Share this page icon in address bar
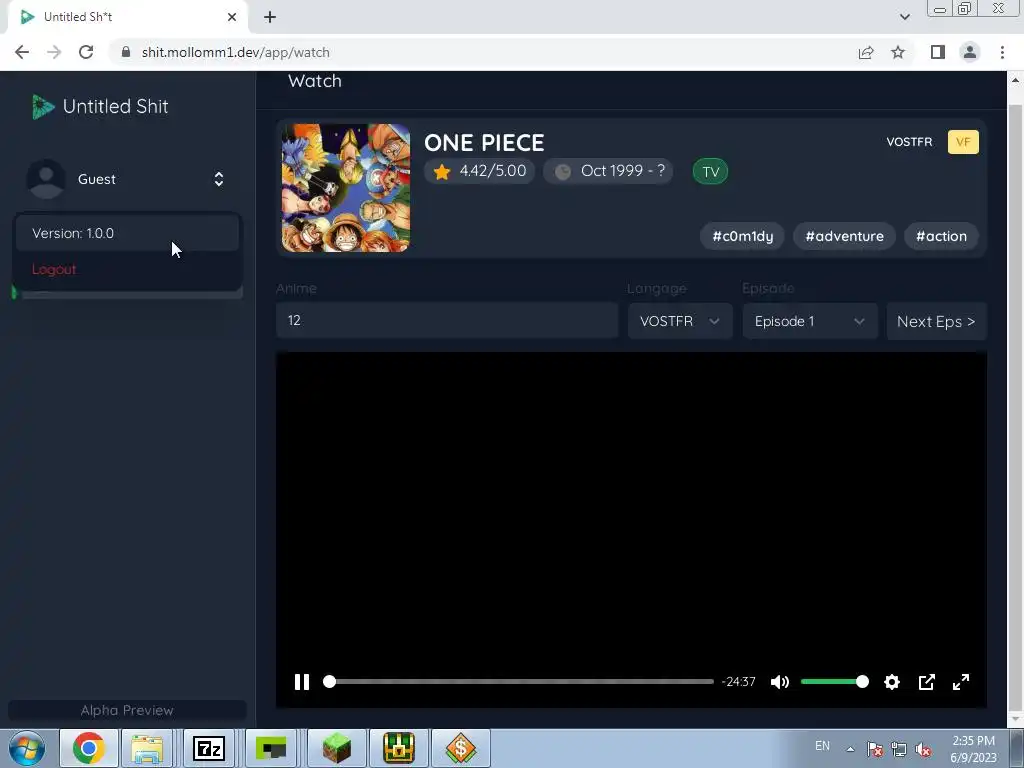The height and width of the screenshot is (768, 1024). pyautogui.click(x=866, y=52)
